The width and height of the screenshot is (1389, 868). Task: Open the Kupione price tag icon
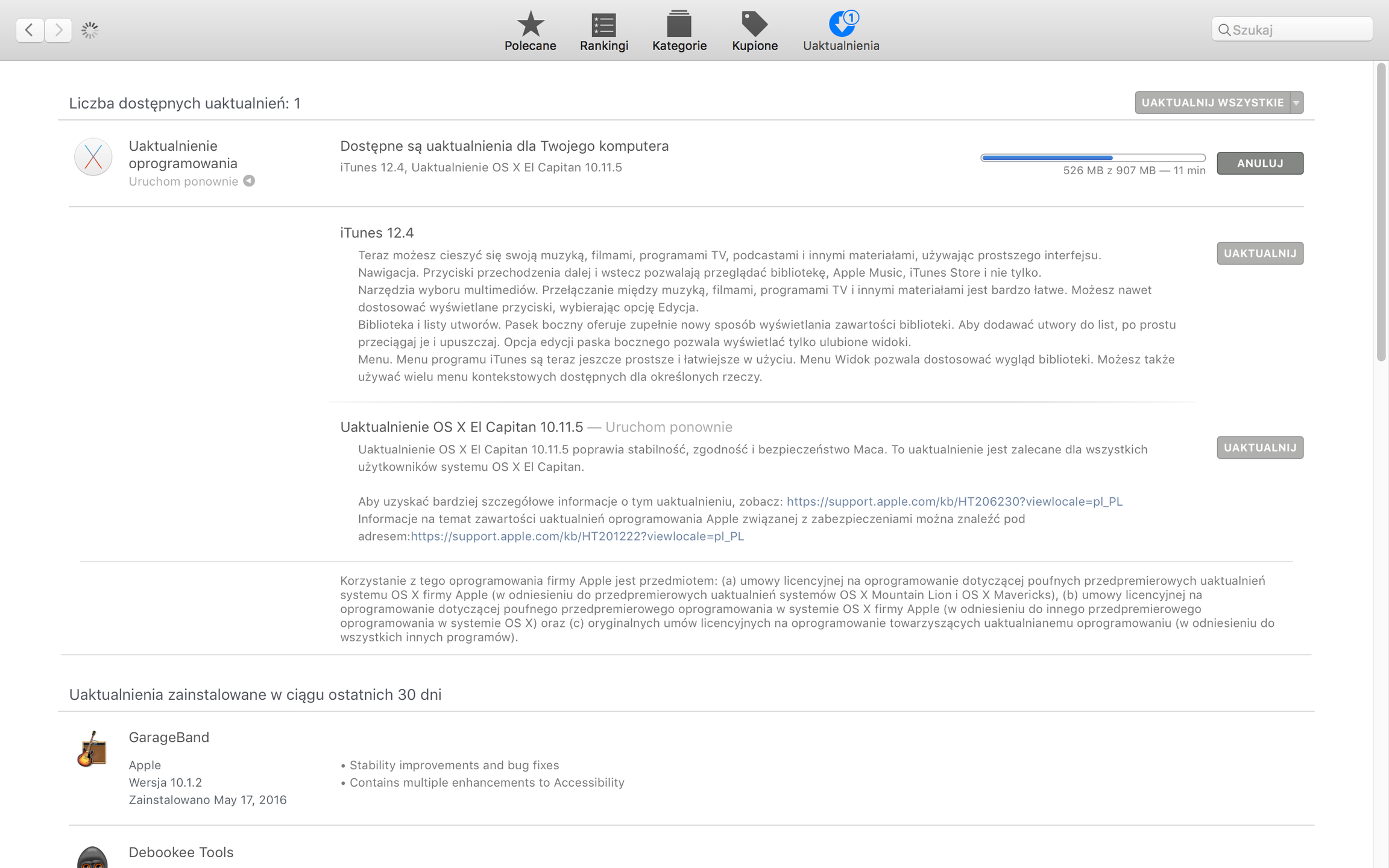[x=754, y=24]
